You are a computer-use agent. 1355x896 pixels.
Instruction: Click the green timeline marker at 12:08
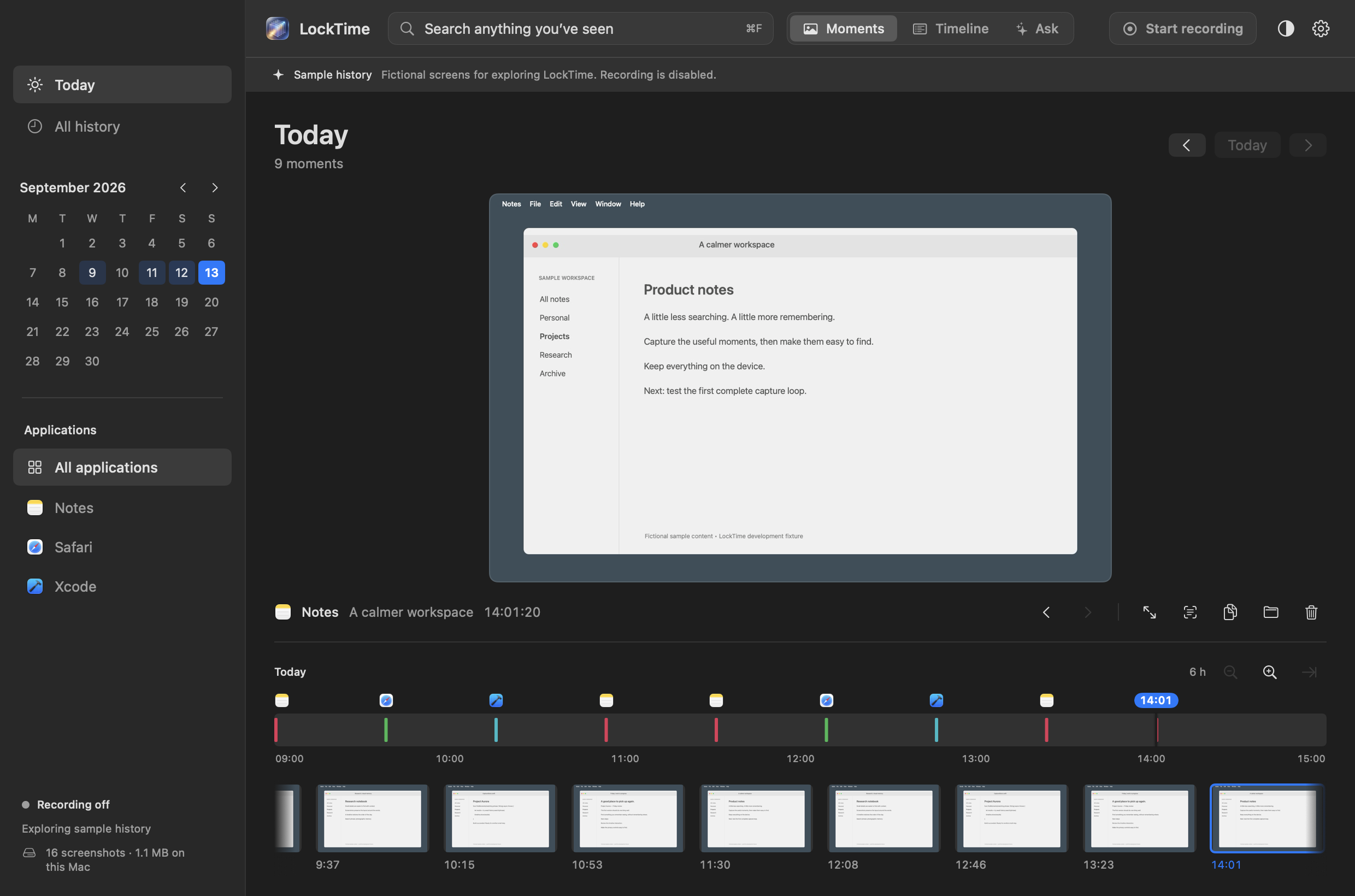[x=826, y=730]
